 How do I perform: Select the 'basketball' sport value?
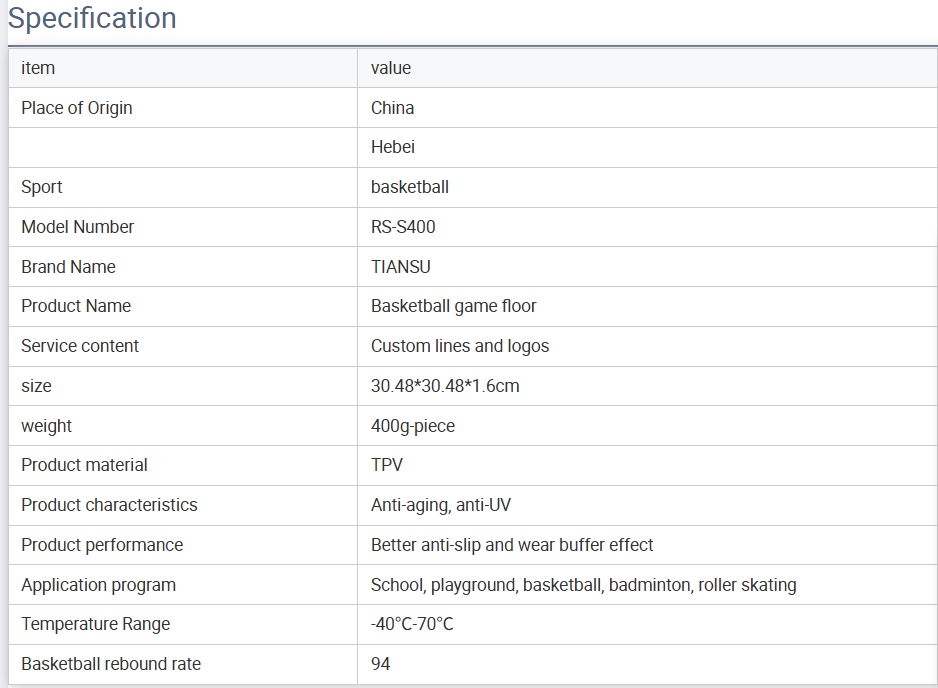coord(410,187)
